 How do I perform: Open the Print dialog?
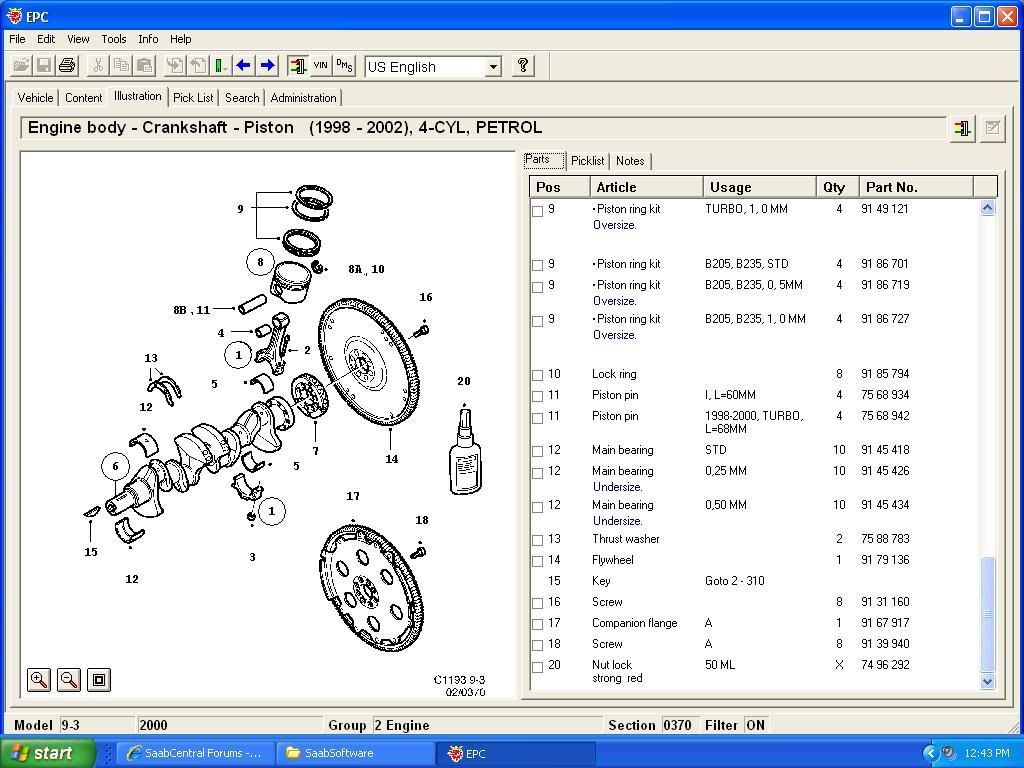tap(66, 66)
